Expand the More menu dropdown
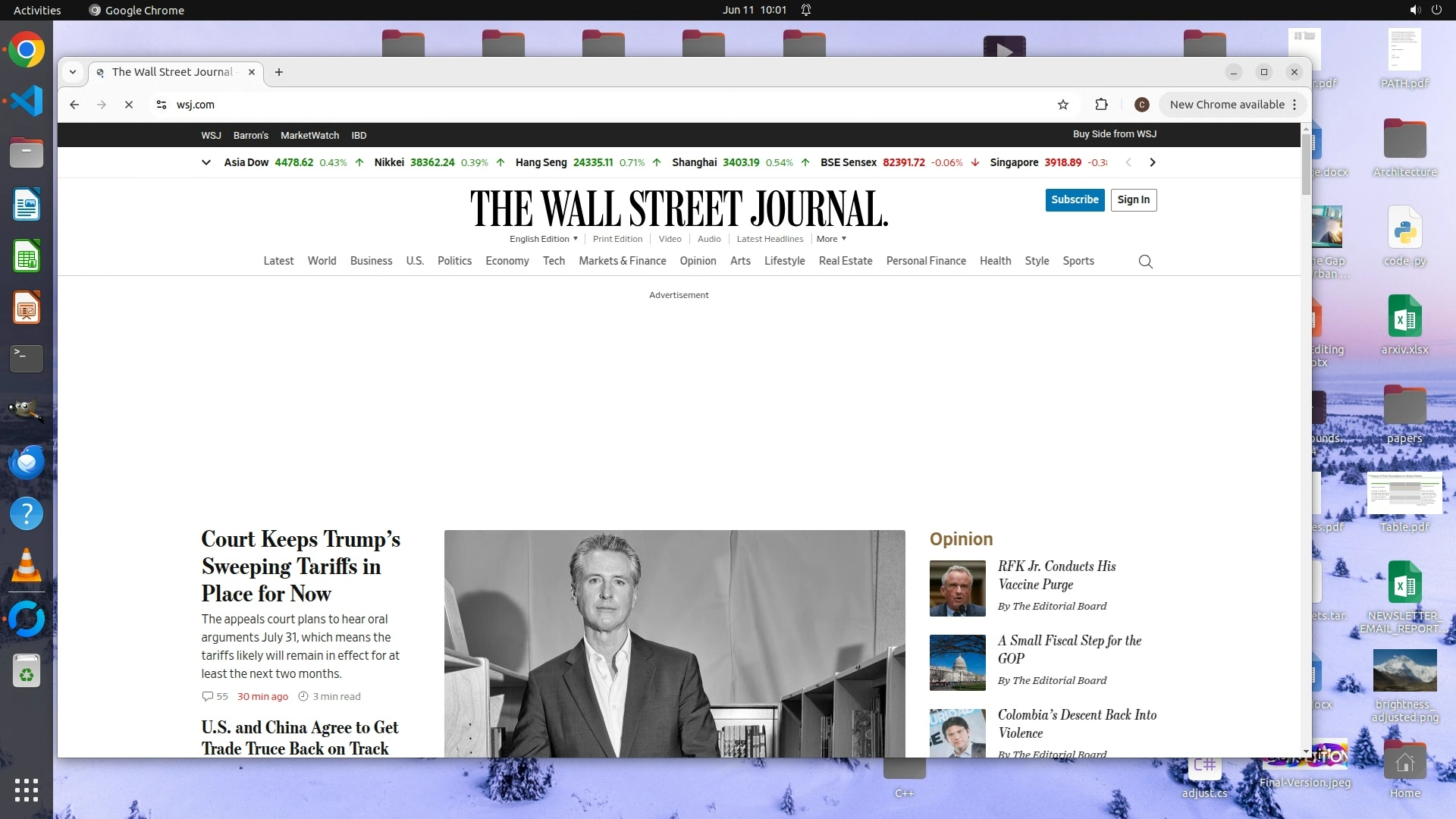 [831, 239]
